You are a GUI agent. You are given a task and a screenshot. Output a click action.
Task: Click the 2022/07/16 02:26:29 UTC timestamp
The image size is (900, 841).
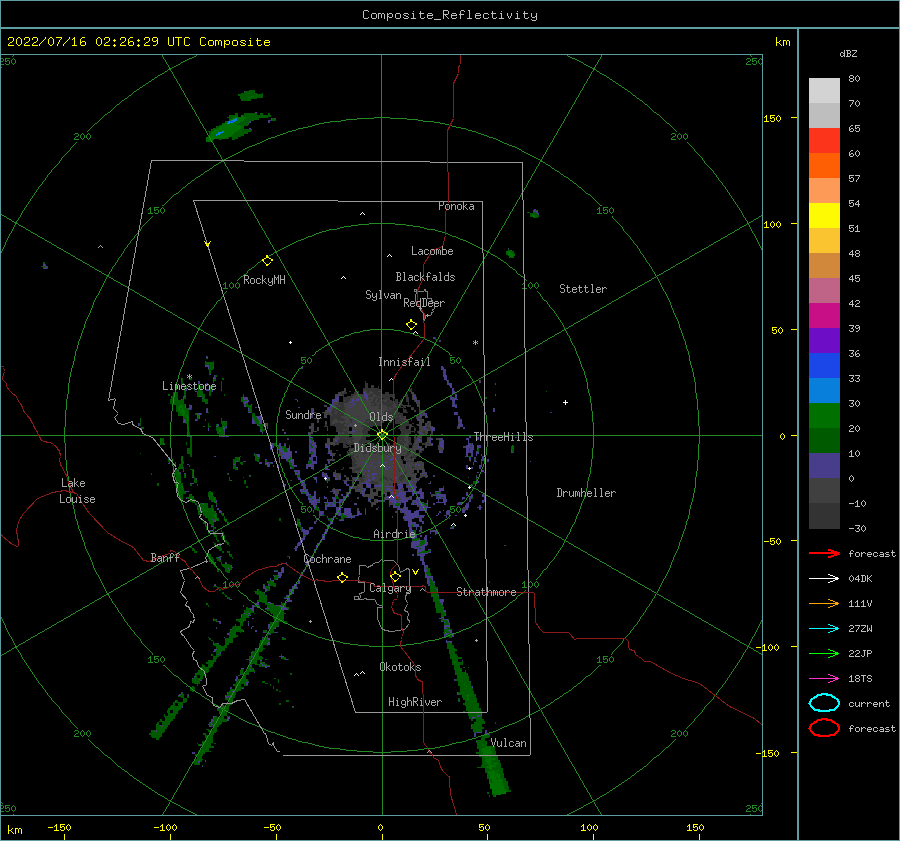[x=98, y=42]
